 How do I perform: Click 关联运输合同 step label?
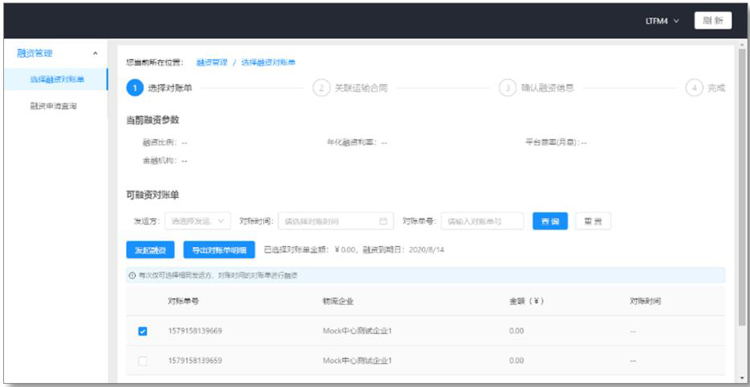click(361, 88)
